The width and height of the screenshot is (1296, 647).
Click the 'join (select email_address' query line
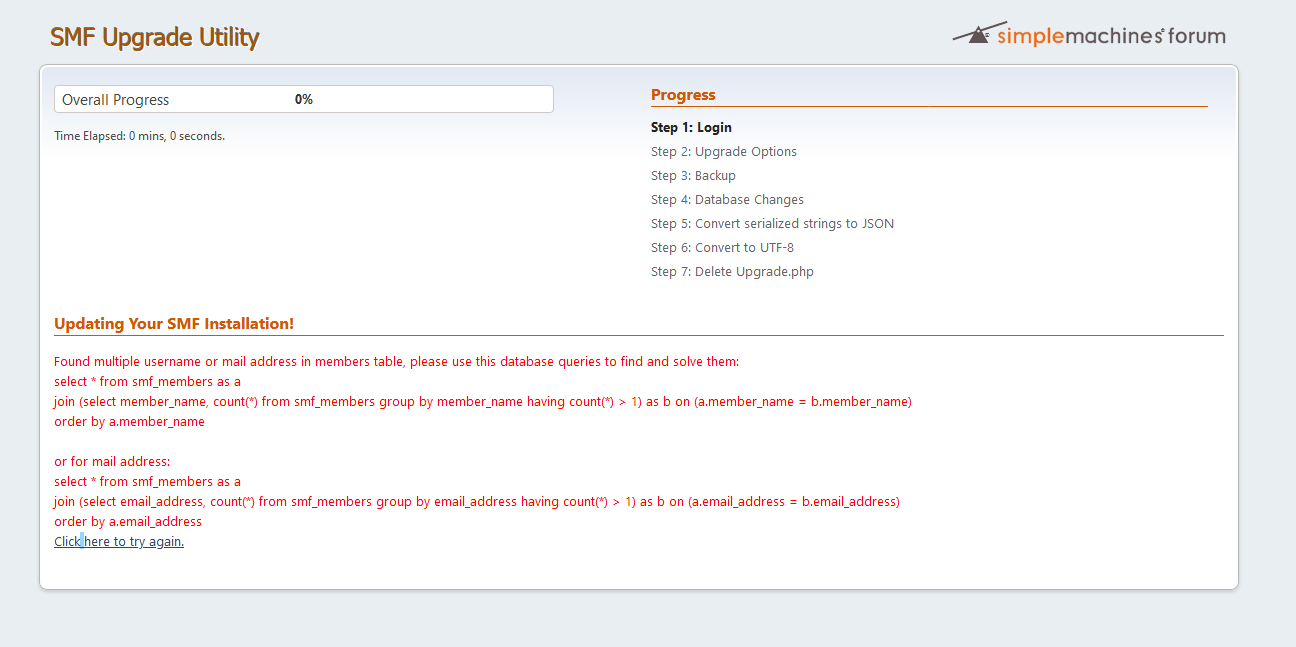click(x=477, y=501)
